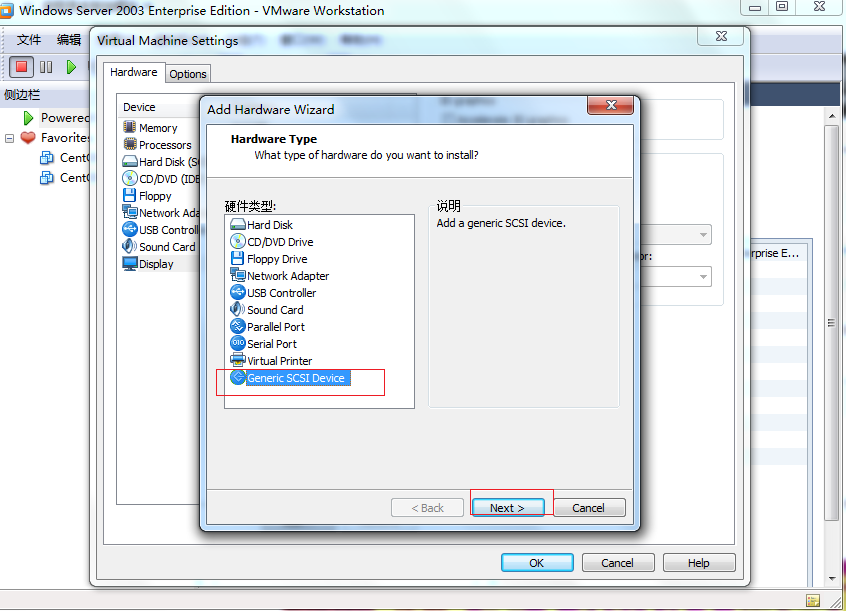Screen dimensions: 846x611
Task: Click Help in Virtual Machine Settings
Action: [699, 563]
